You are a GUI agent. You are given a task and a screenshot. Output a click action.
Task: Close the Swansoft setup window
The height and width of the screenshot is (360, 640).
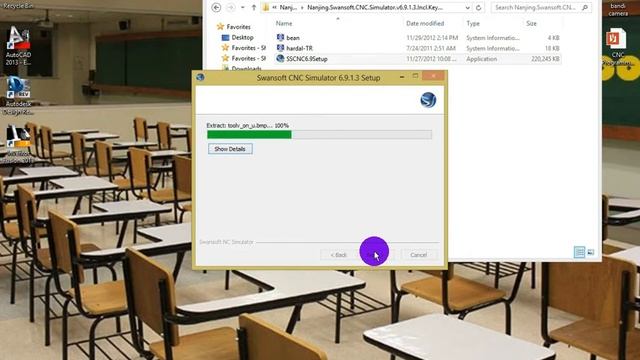point(433,76)
